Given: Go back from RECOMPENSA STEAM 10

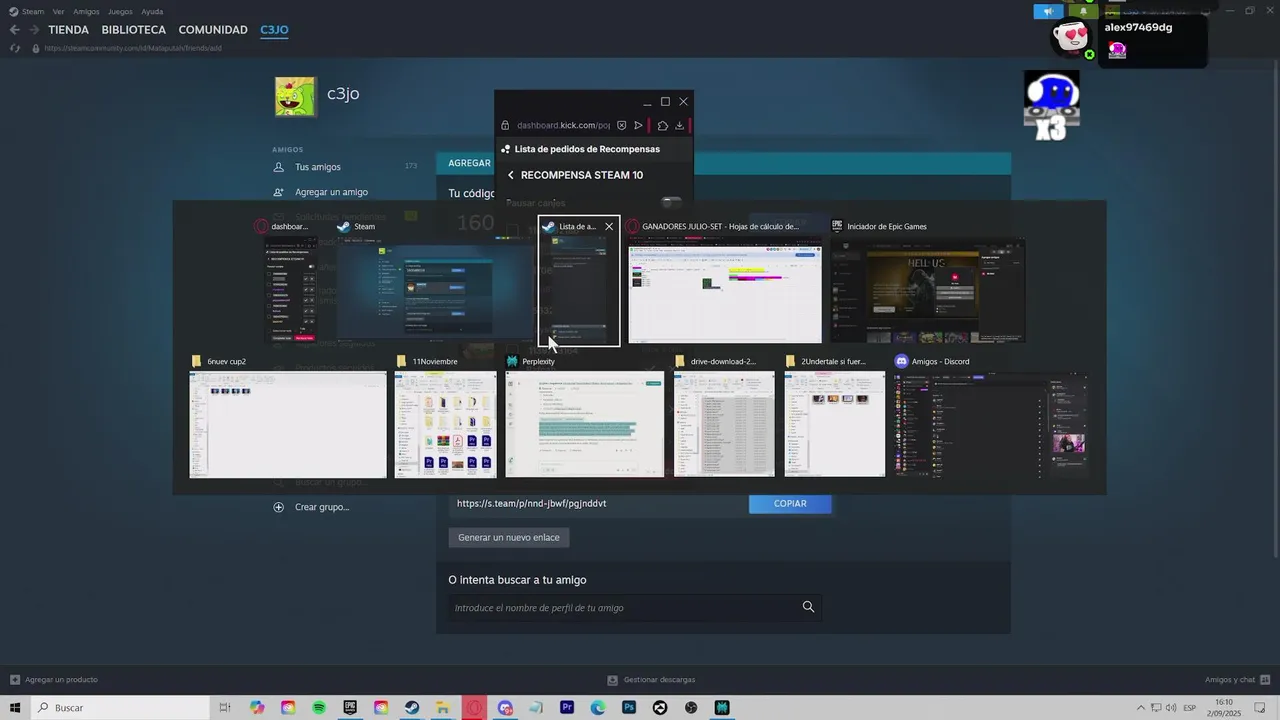Looking at the screenshot, I should 510,175.
